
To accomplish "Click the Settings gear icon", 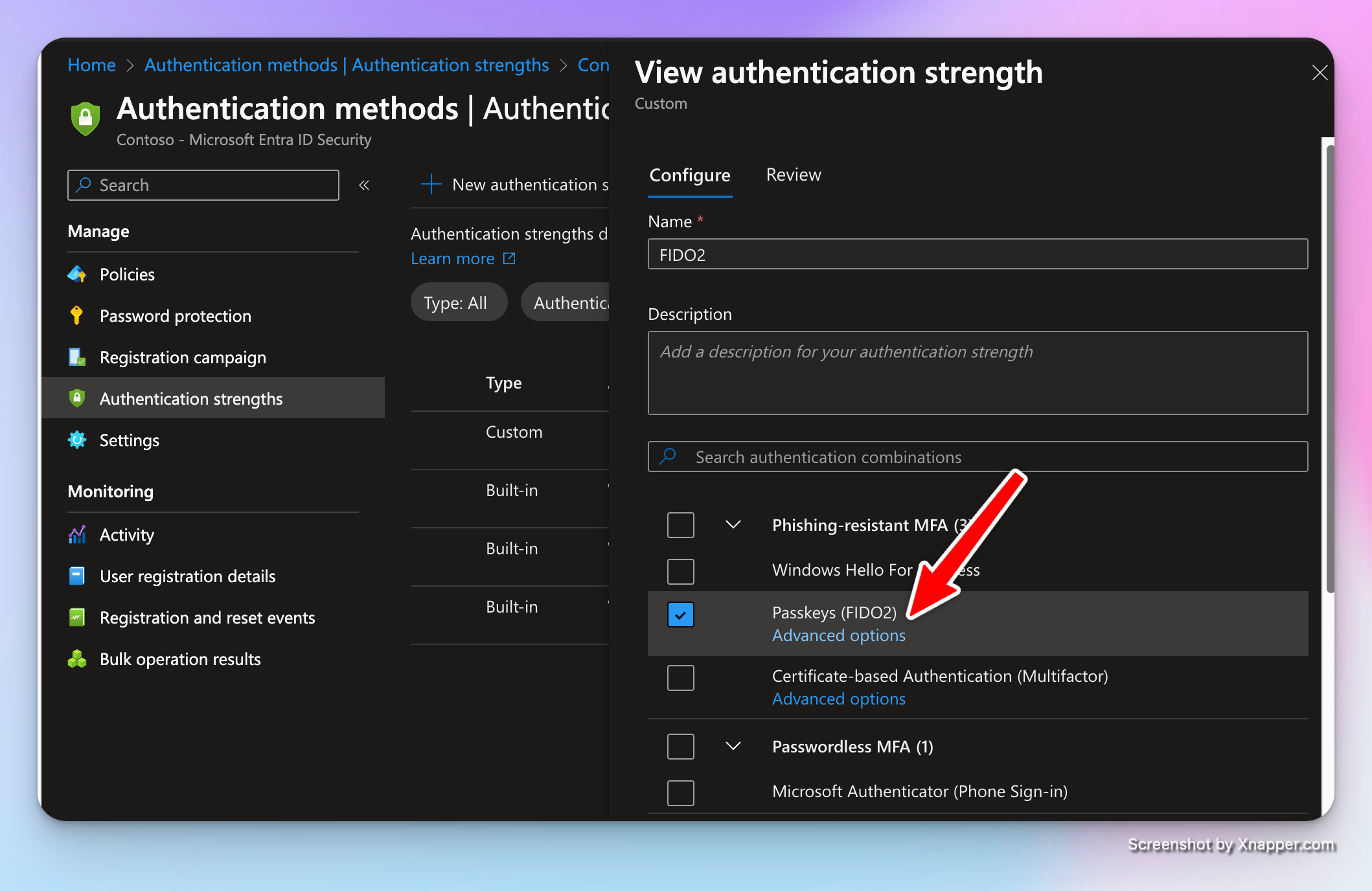I will click(x=77, y=440).
